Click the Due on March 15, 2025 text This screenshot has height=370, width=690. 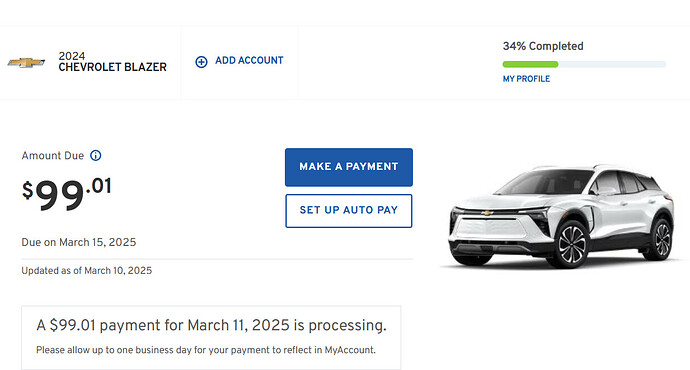[x=79, y=242]
